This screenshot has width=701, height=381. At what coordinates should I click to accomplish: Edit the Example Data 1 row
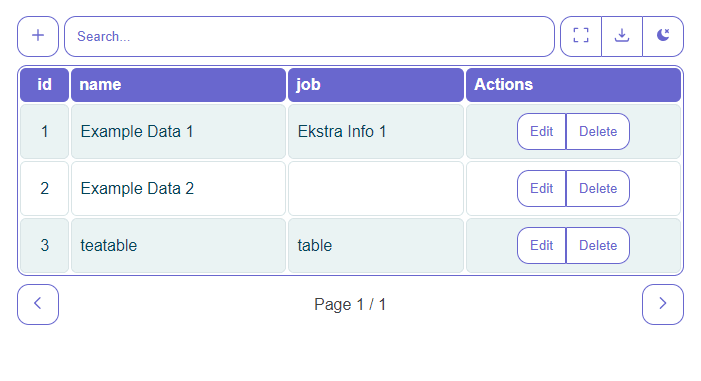point(541,131)
